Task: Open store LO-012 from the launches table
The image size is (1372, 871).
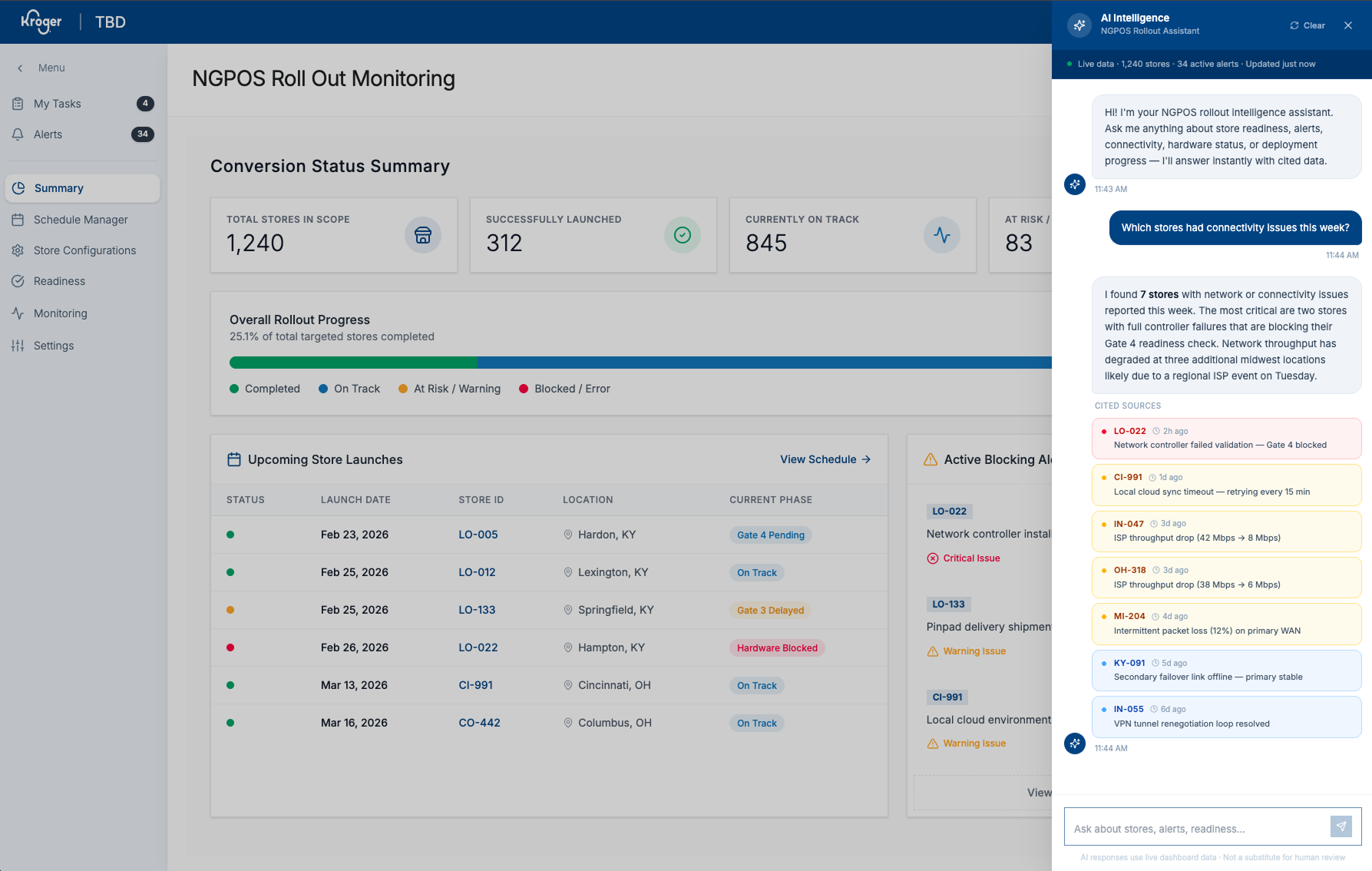Action: (477, 572)
